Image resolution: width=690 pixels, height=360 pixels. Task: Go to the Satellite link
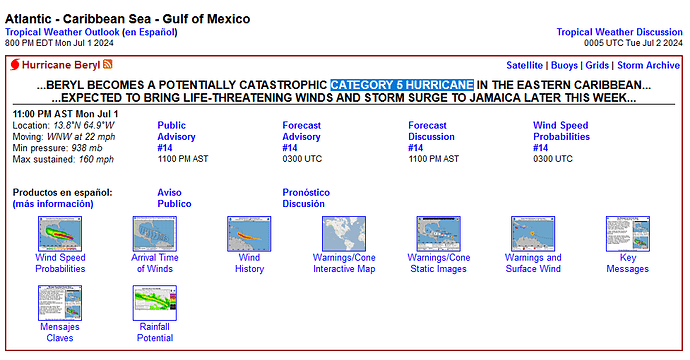pos(524,65)
